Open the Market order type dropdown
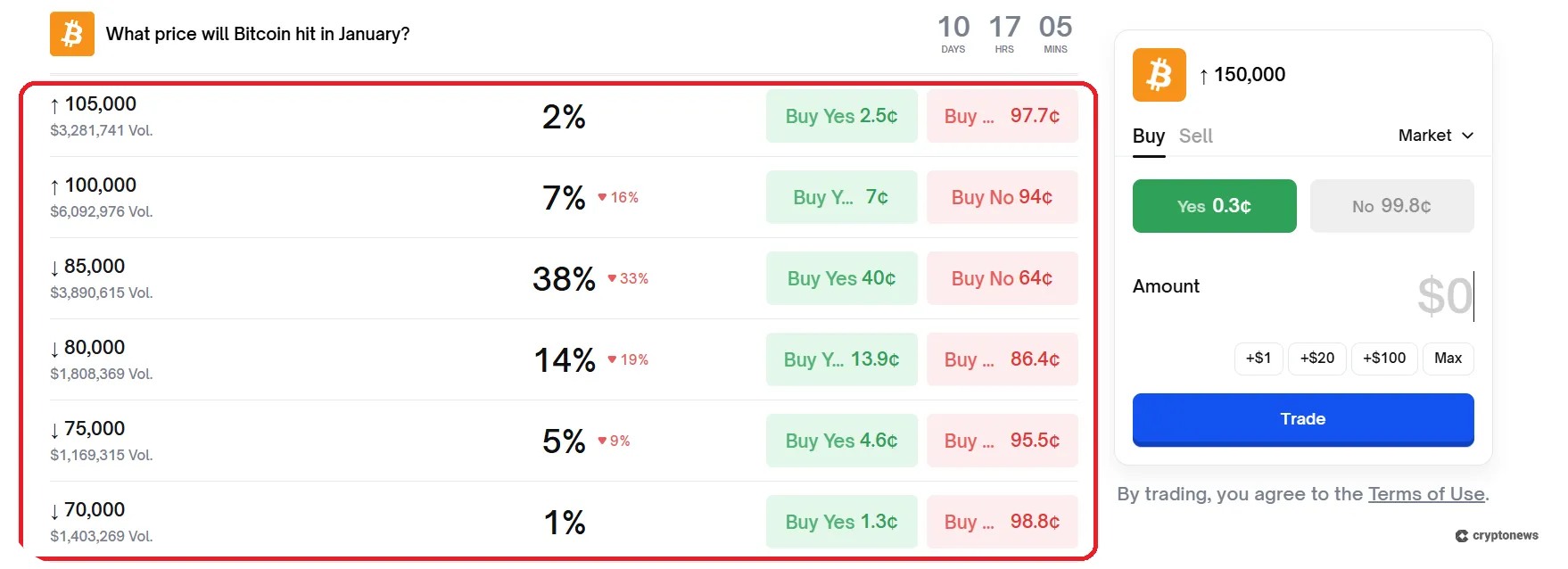This screenshot has height=569, width=1568. coord(1434,136)
